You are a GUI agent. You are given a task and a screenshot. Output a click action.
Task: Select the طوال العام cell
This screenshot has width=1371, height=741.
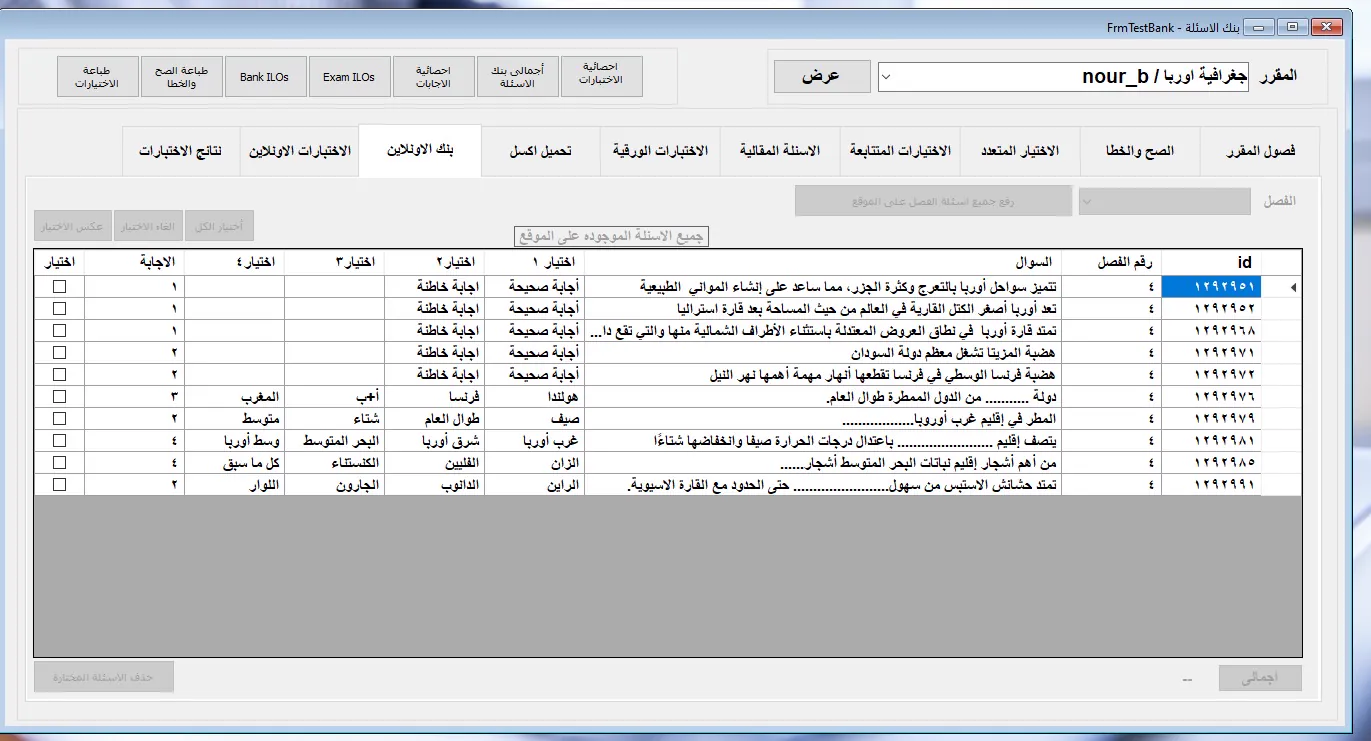[x=435, y=418]
